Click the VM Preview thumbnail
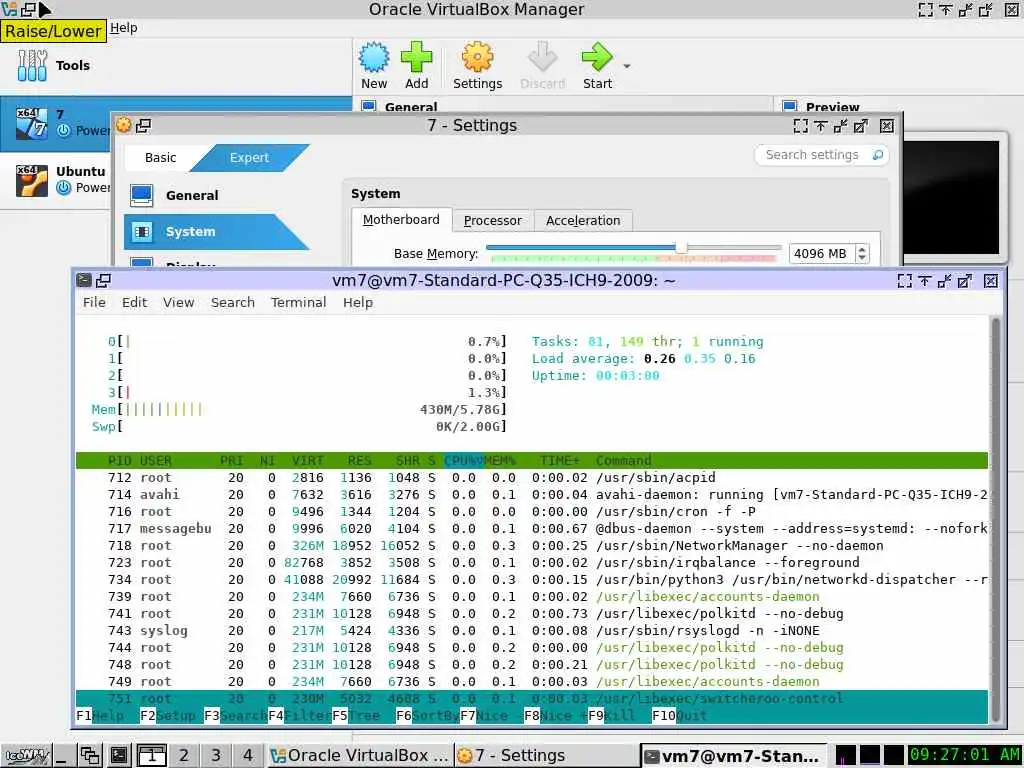The height and width of the screenshot is (768, 1024). pos(951,197)
